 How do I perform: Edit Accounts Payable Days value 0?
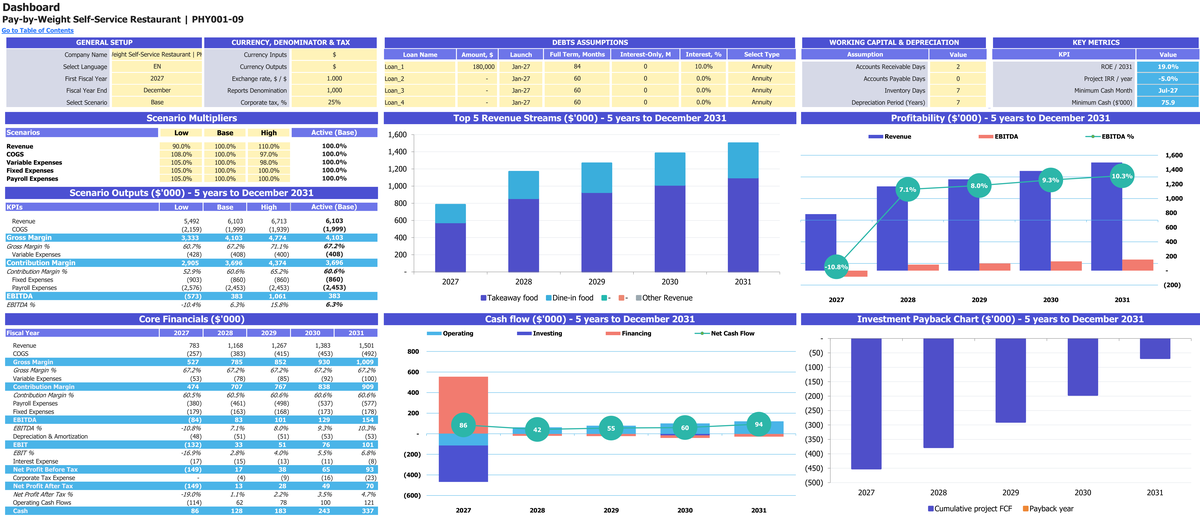coord(957,78)
